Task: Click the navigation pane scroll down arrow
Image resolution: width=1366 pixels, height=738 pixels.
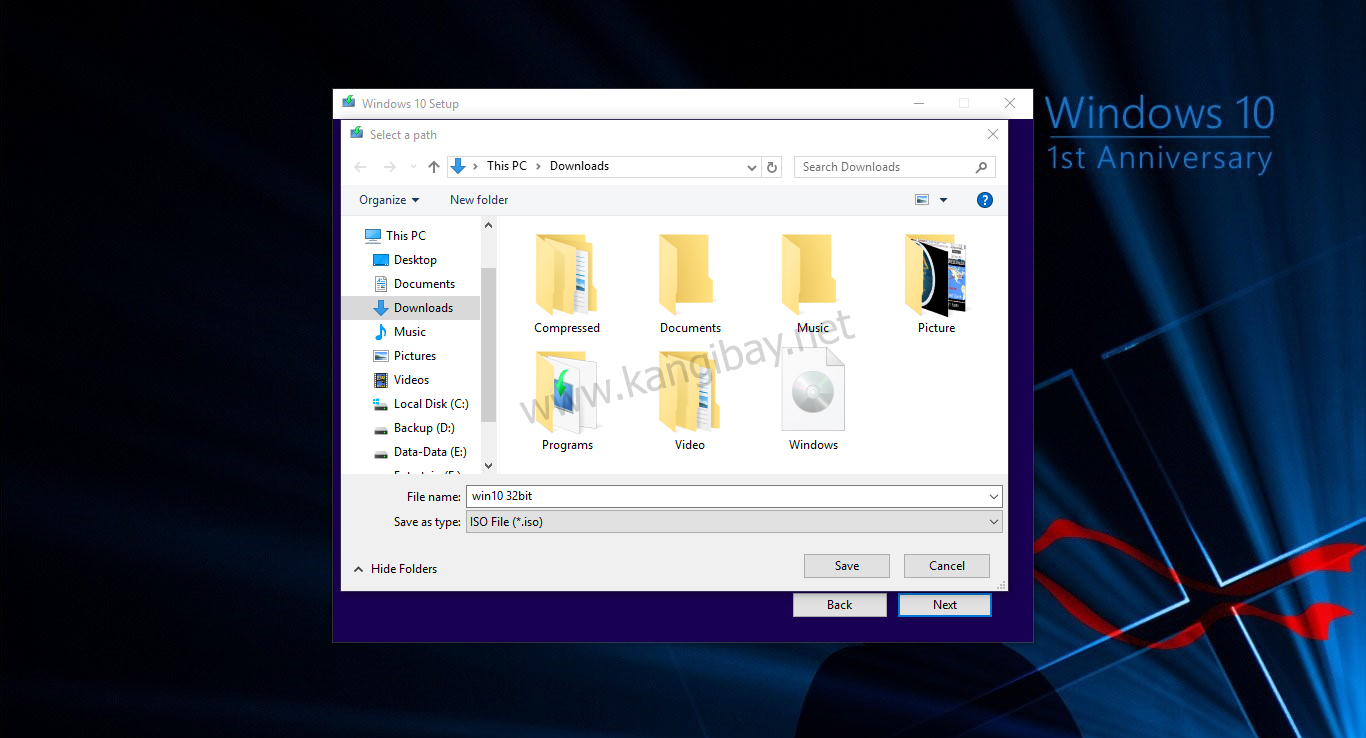Action: 489,465
